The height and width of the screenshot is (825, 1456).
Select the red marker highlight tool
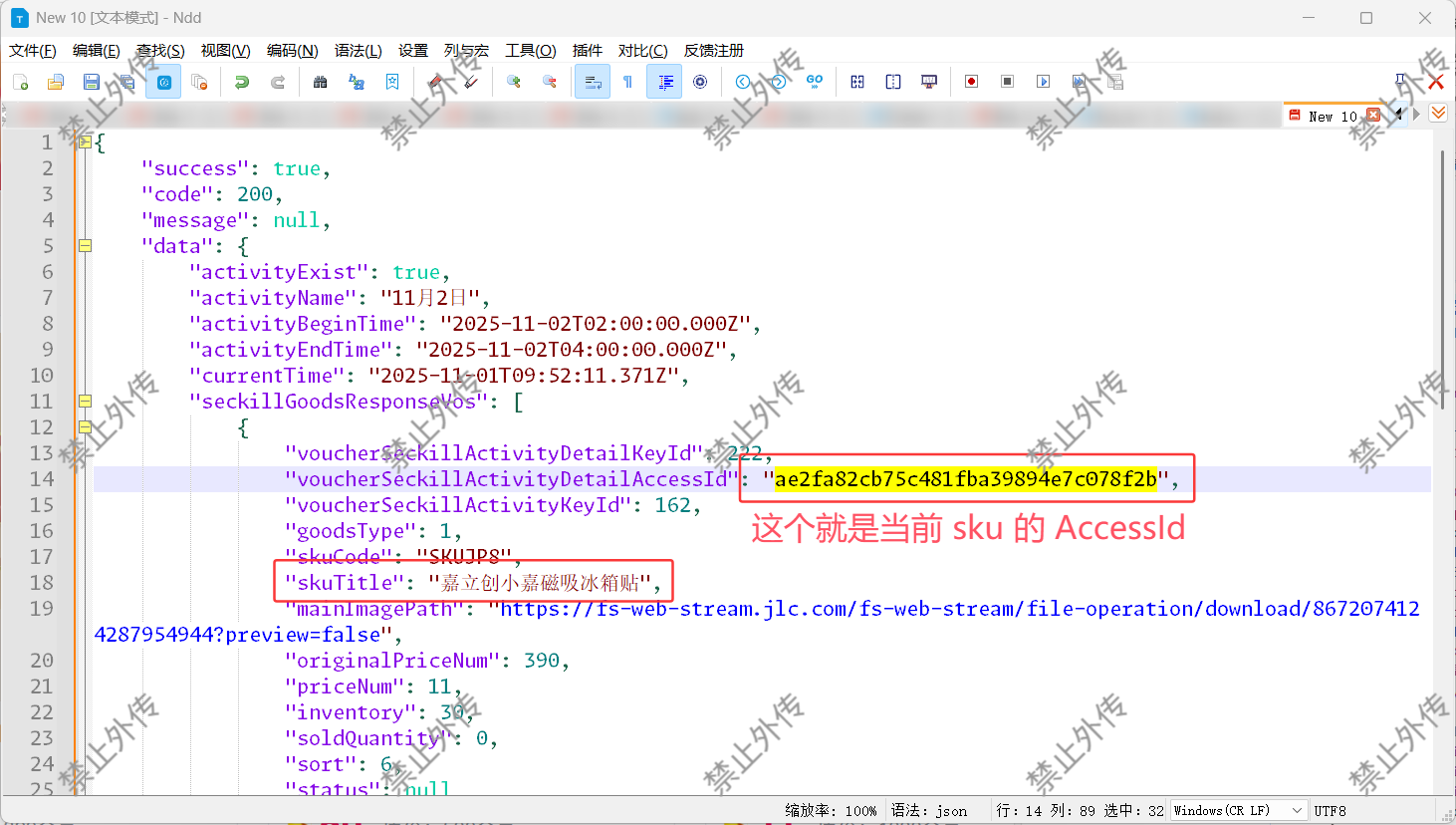tap(435, 82)
